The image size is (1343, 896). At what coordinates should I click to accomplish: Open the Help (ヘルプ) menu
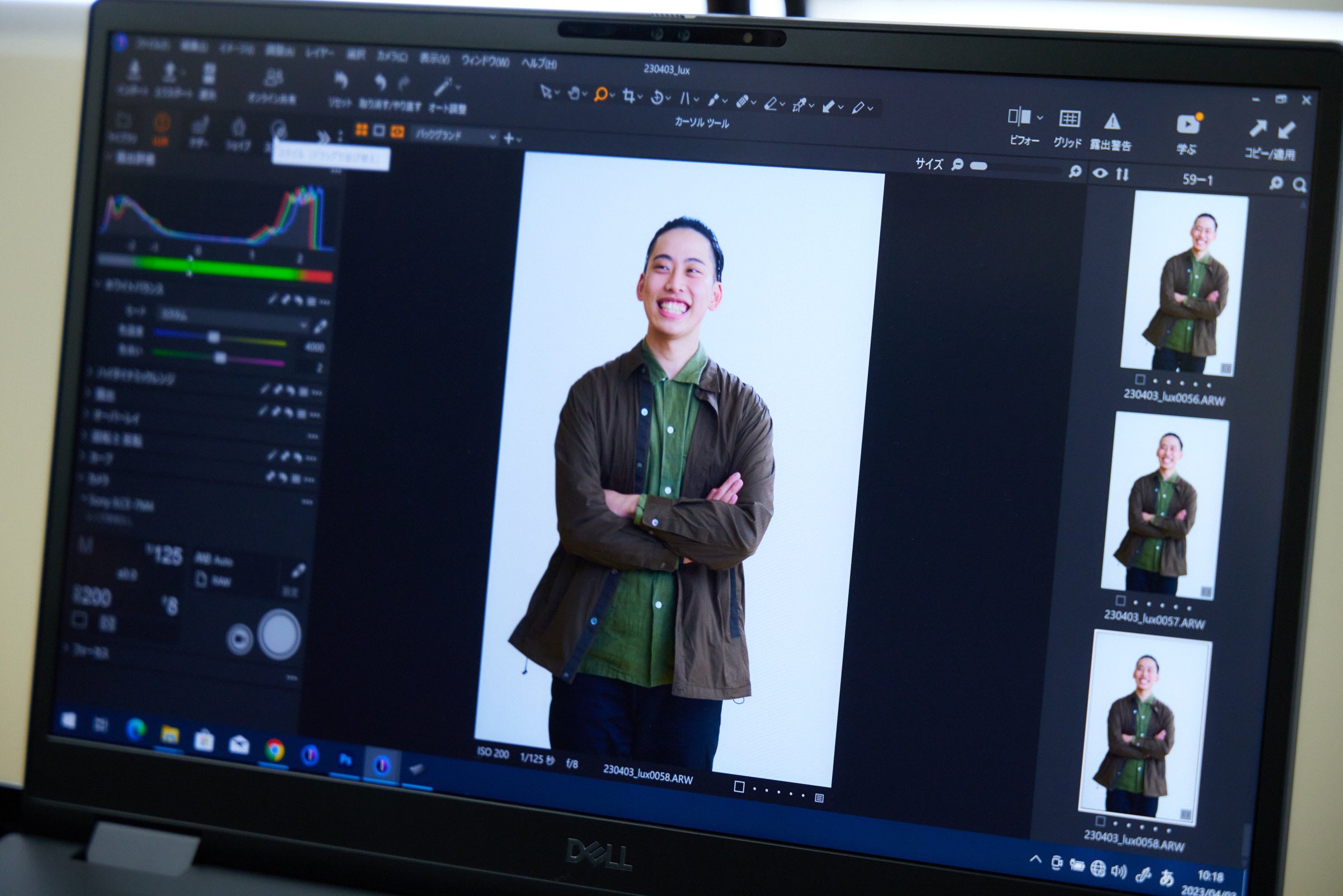[x=539, y=63]
